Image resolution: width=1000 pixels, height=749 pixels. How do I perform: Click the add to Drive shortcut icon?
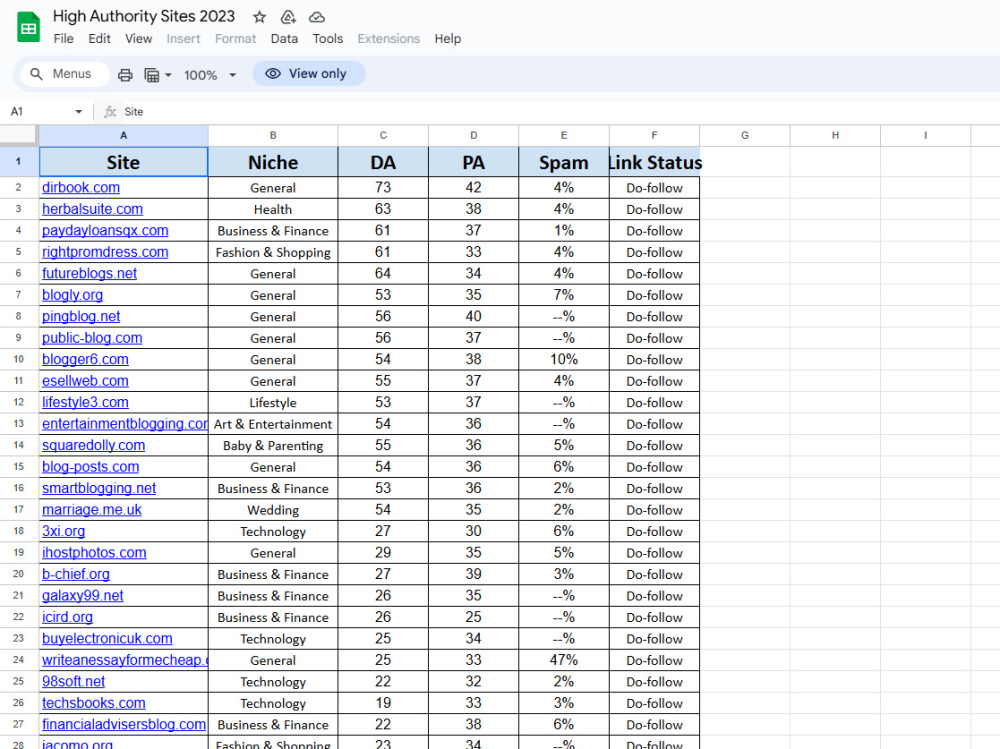(288, 17)
